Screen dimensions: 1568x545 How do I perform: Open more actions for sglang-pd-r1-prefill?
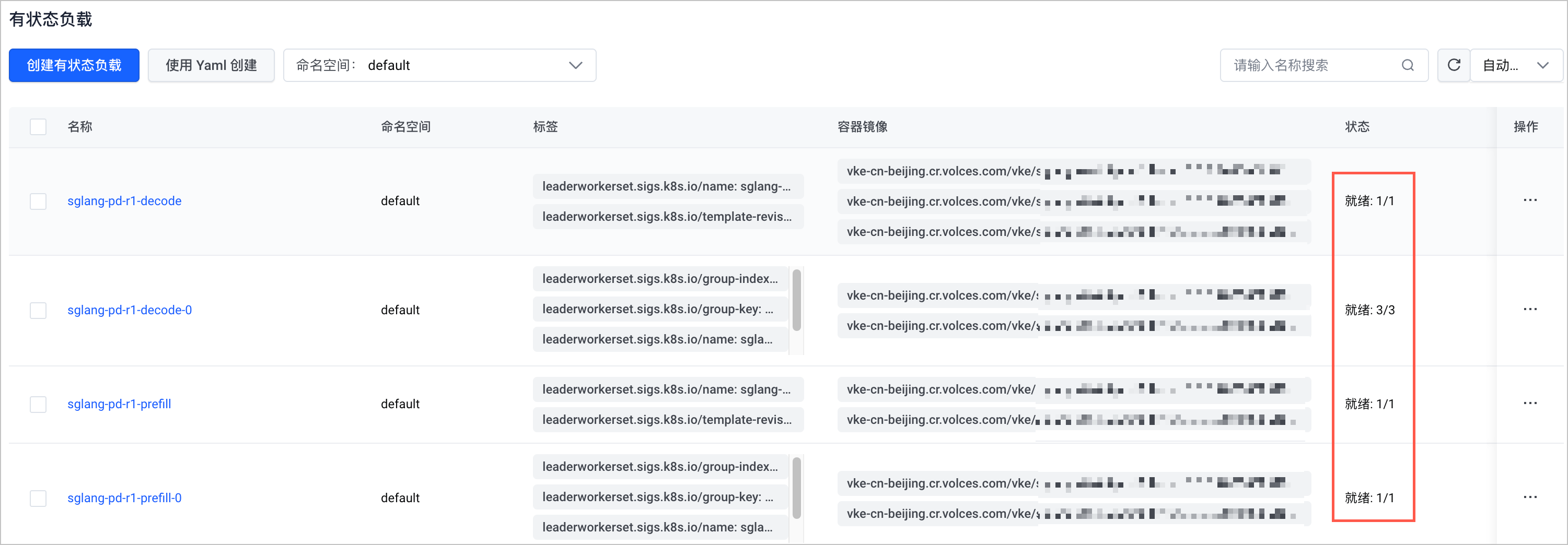pyautogui.click(x=1530, y=404)
